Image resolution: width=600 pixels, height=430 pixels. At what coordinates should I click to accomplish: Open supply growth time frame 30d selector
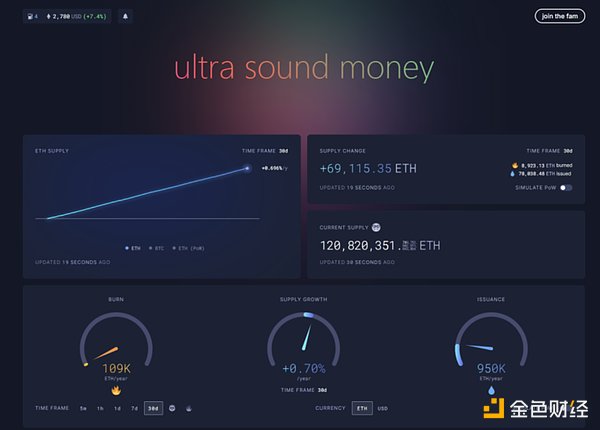tap(320, 390)
